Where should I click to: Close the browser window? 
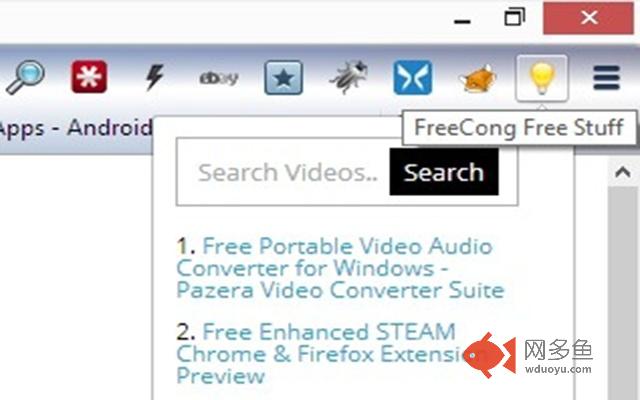coord(589,18)
